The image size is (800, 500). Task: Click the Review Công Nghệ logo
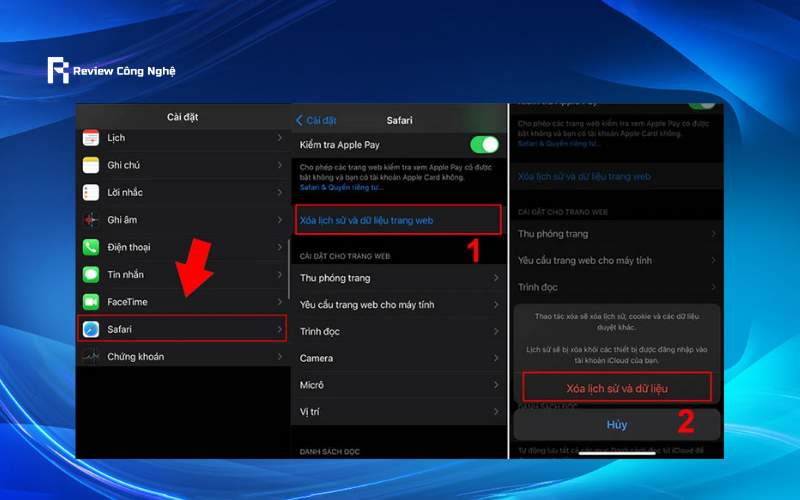coord(111,70)
